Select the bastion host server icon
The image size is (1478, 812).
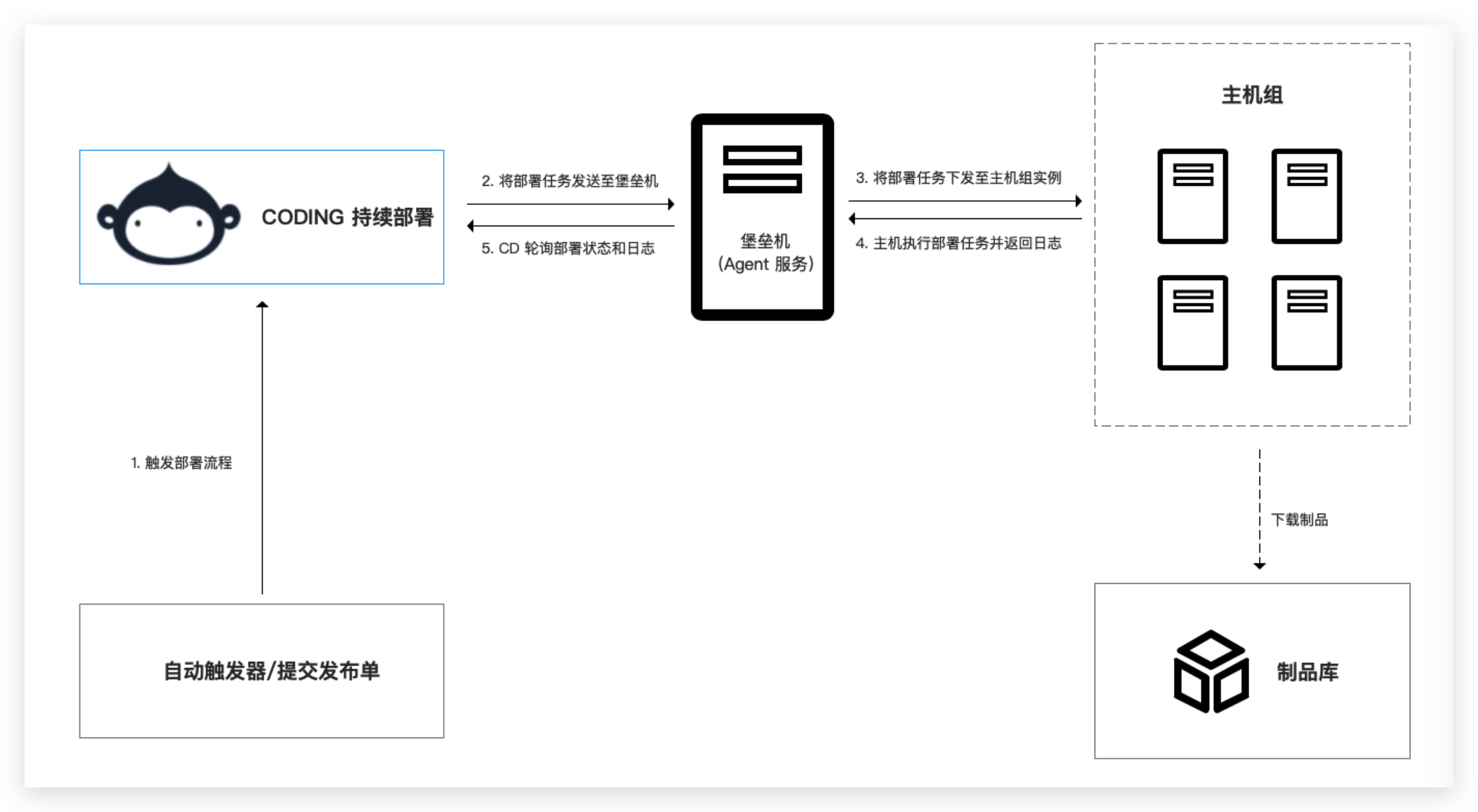762,217
